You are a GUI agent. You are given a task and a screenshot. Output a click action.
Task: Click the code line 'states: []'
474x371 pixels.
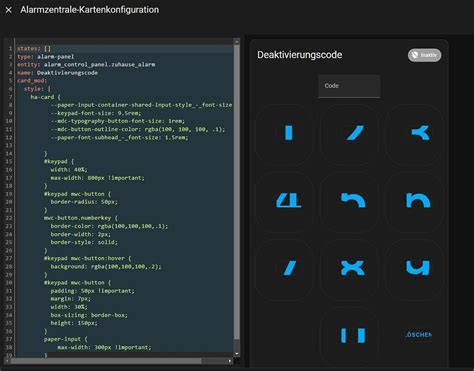[34, 48]
